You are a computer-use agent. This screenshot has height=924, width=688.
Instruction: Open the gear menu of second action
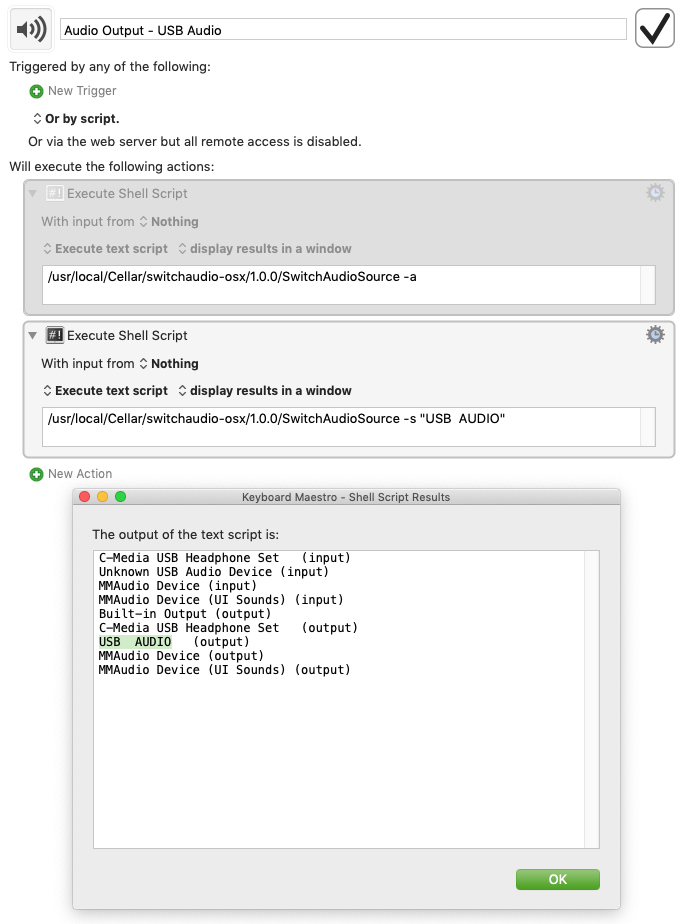[655, 335]
